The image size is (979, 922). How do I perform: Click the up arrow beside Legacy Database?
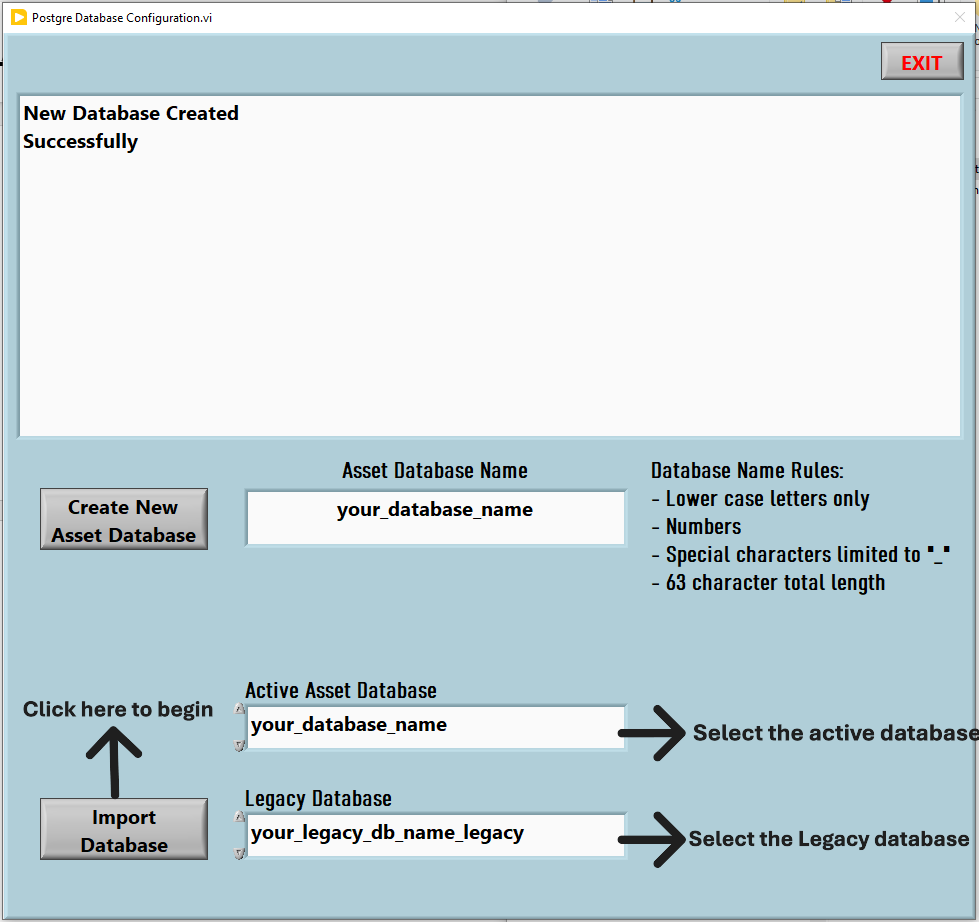coord(240,818)
